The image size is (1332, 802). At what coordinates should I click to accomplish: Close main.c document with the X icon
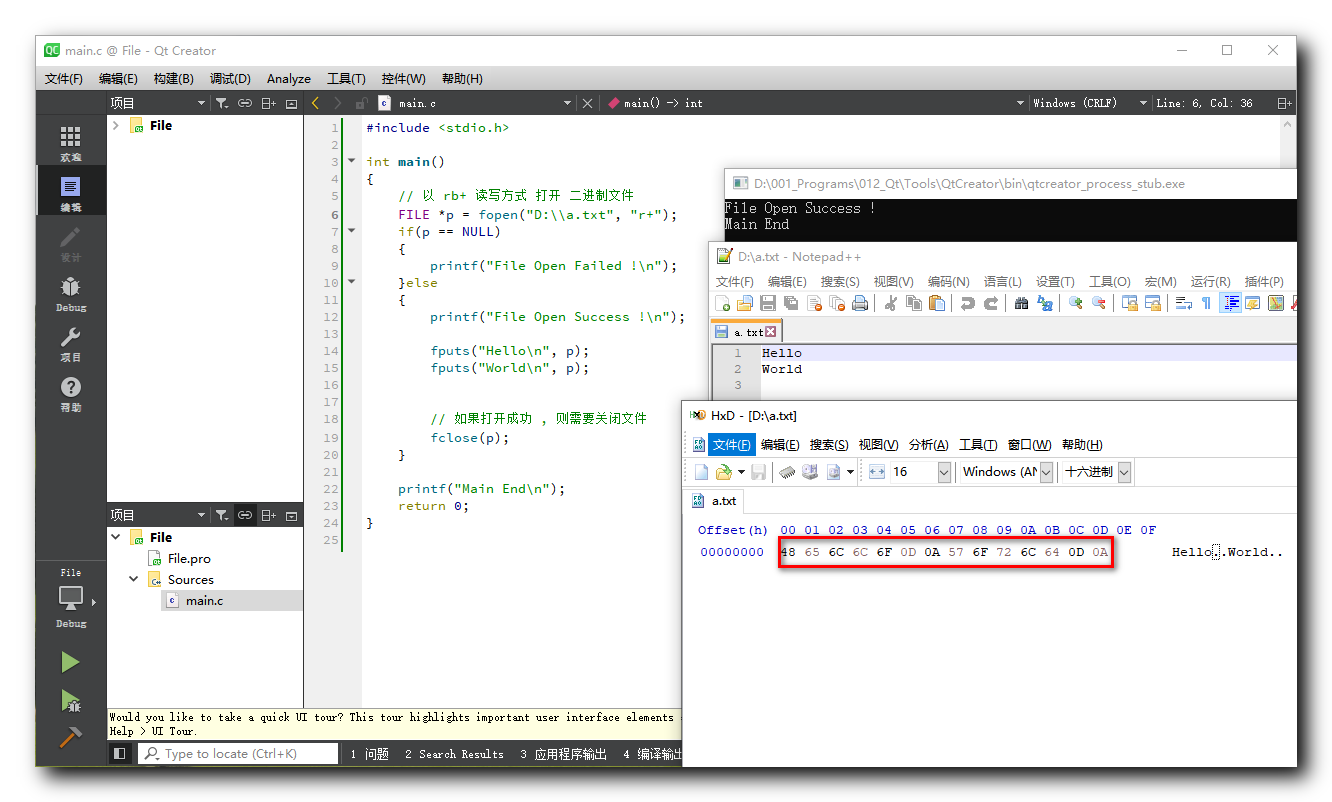point(587,103)
